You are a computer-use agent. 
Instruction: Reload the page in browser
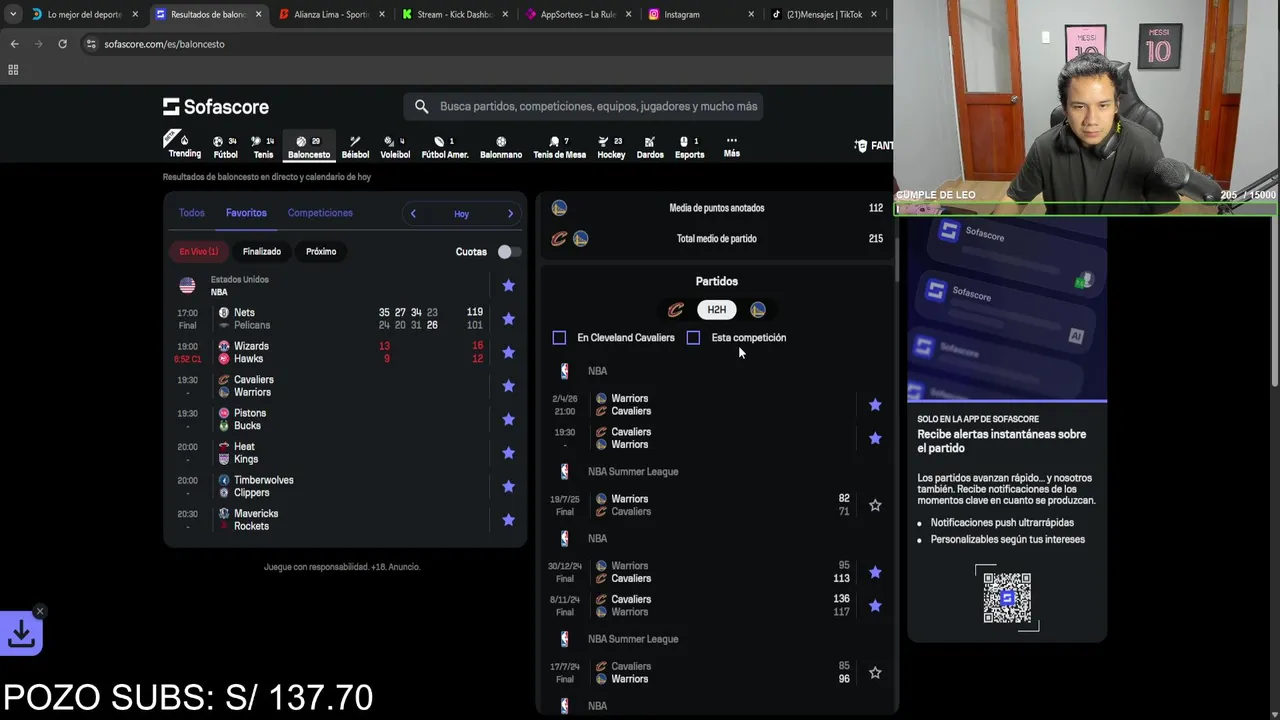click(62, 44)
